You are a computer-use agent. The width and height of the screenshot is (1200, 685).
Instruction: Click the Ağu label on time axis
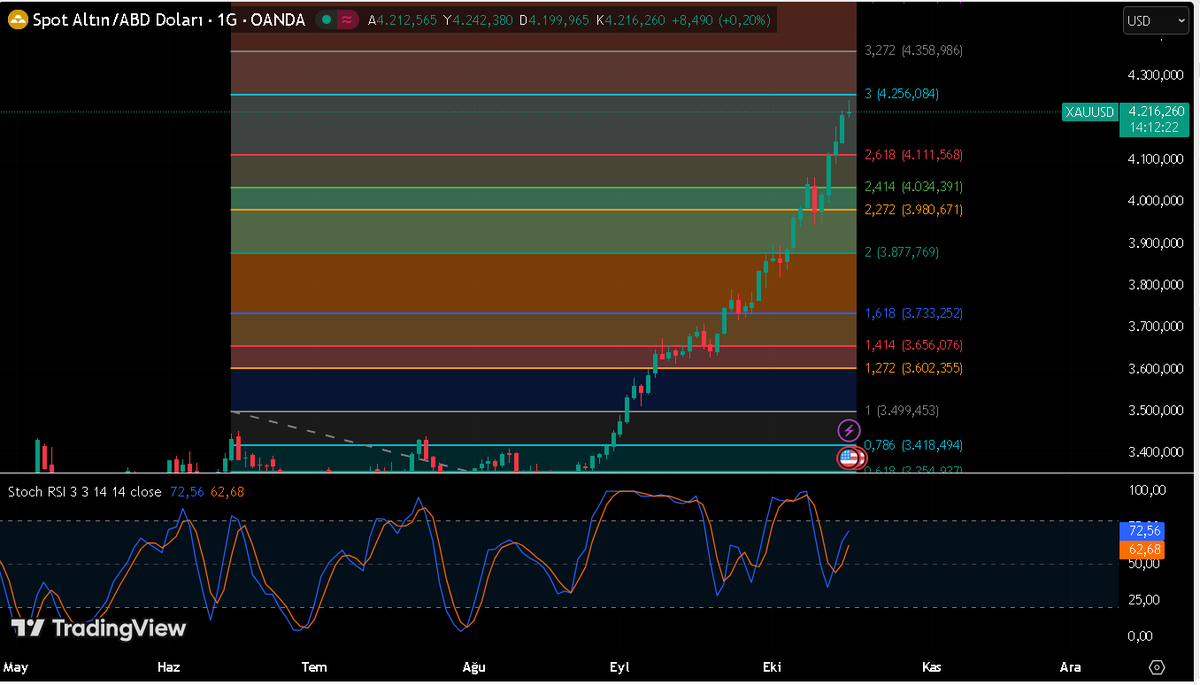(x=473, y=666)
